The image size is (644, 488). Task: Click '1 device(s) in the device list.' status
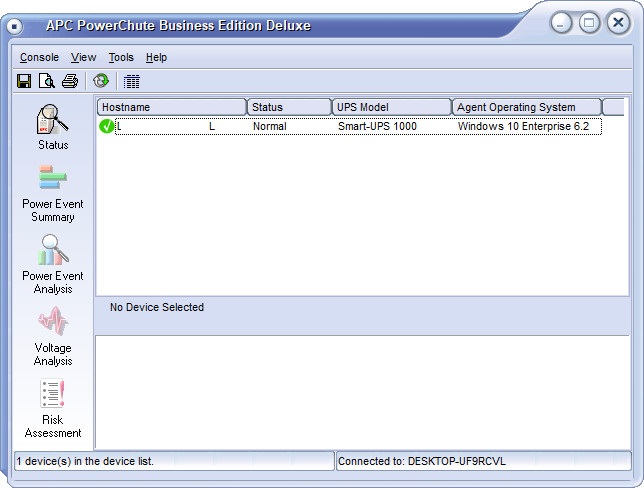(x=85, y=461)
